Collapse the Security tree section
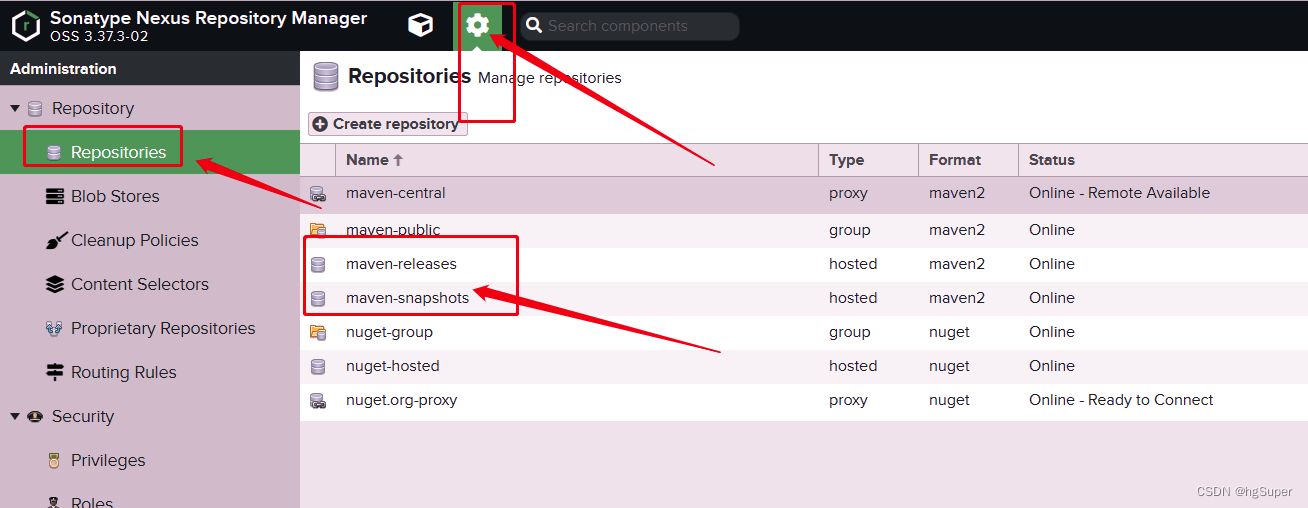 click(x=15, y=416)
